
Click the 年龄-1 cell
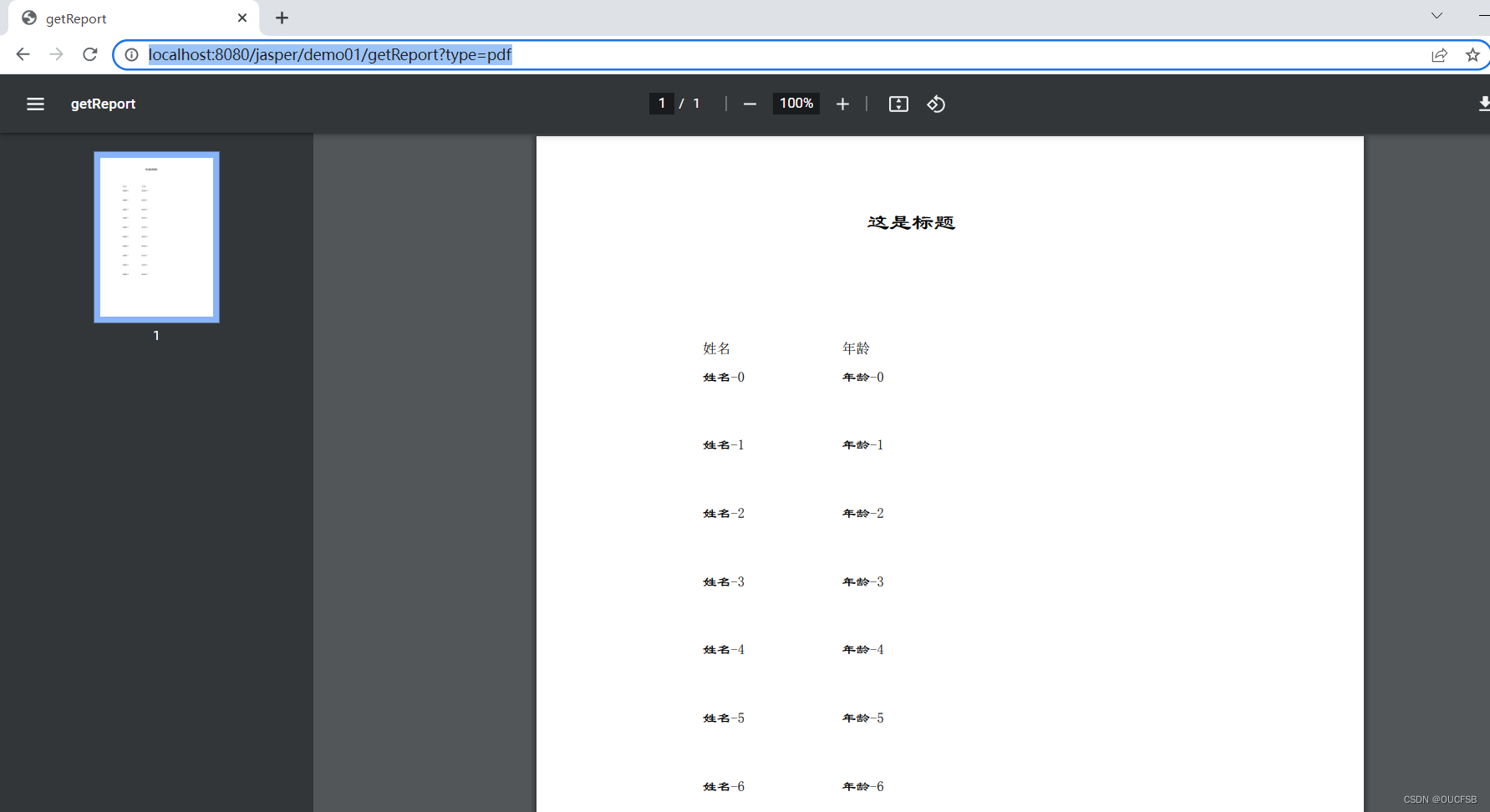(x=863, y=445)
